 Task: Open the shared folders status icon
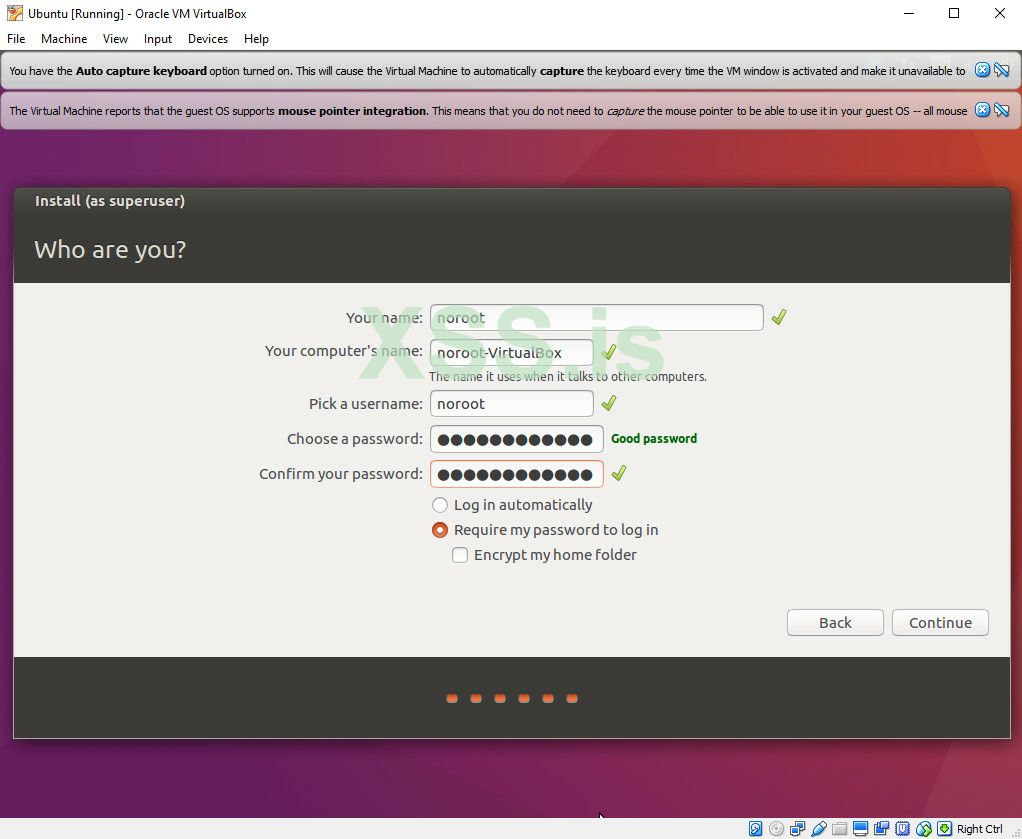tap(840, 829)
